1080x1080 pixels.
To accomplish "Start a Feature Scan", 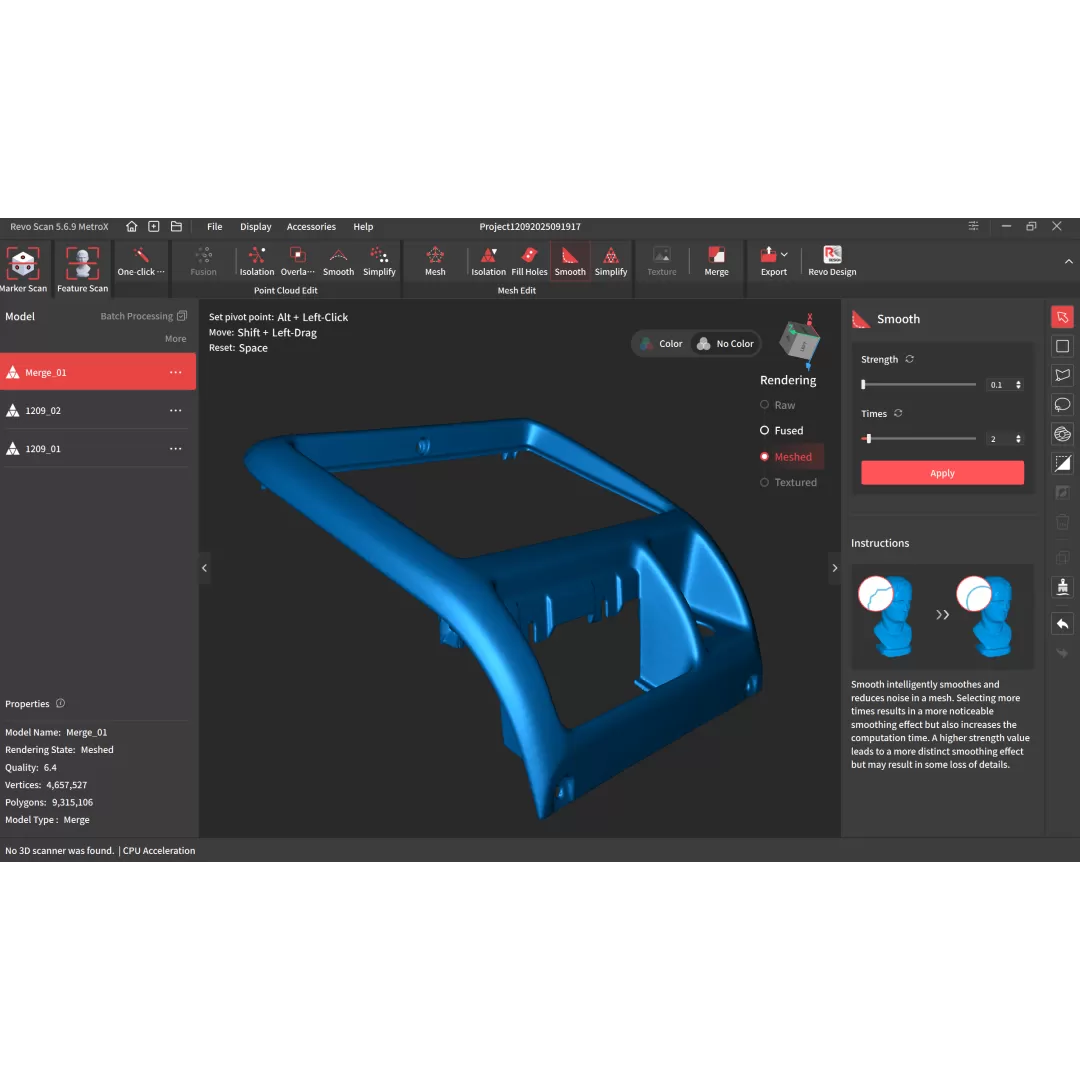I will point(82,269).
